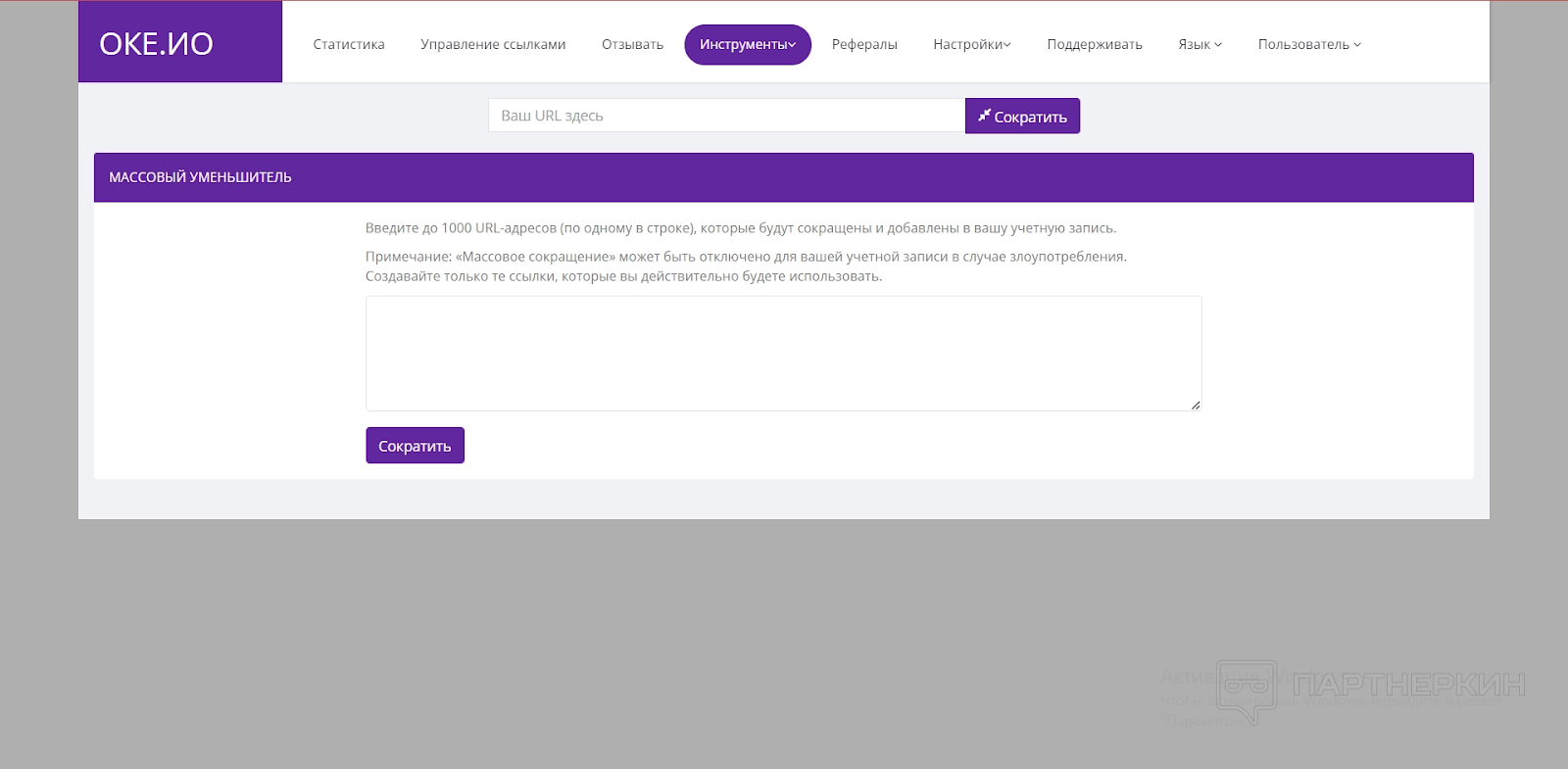The width and height of the screenshot is (1568, 769).
Task: Expand the Инструменты dropdown menu
Action: (x=747, y=45)
